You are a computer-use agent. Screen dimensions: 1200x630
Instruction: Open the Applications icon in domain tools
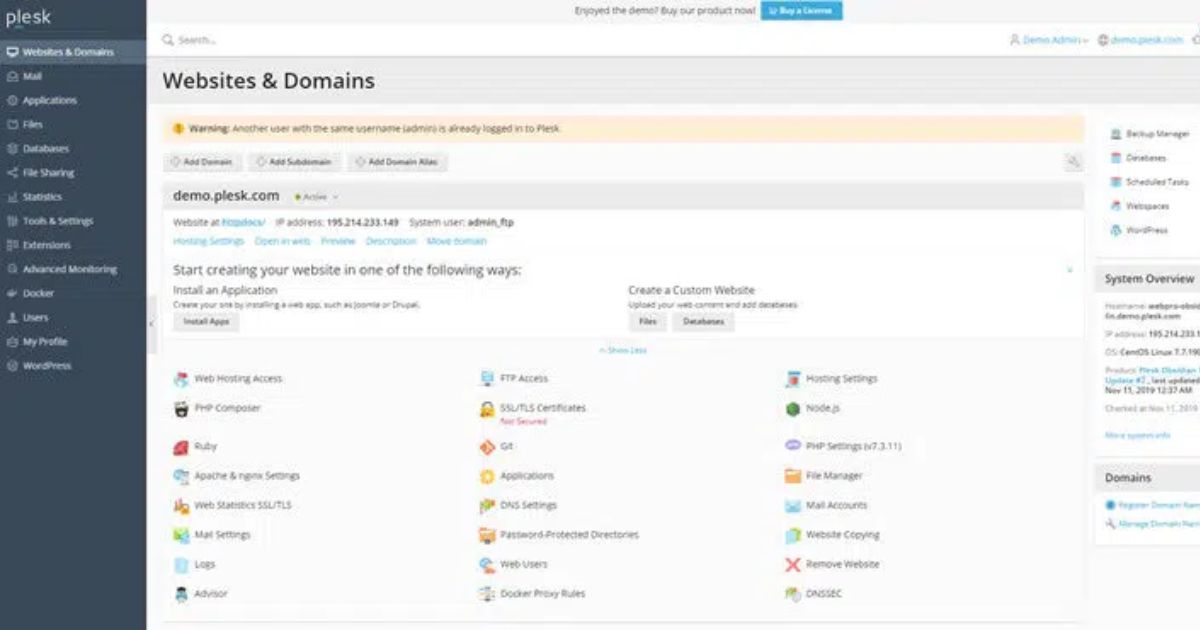(487, 476)
